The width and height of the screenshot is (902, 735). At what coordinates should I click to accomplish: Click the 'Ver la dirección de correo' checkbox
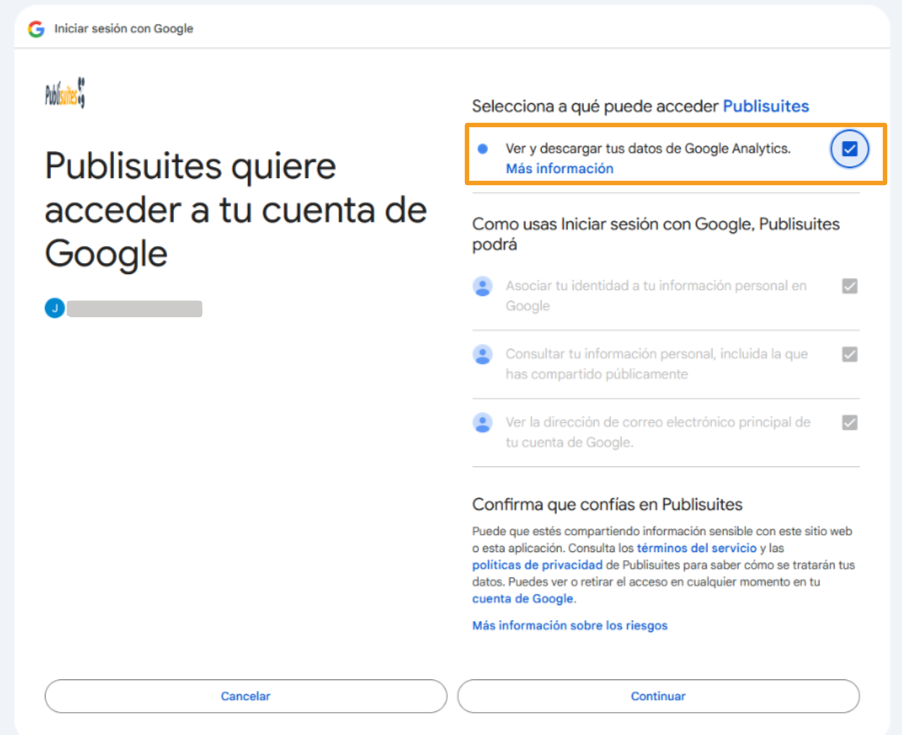[x=849, y=422]
